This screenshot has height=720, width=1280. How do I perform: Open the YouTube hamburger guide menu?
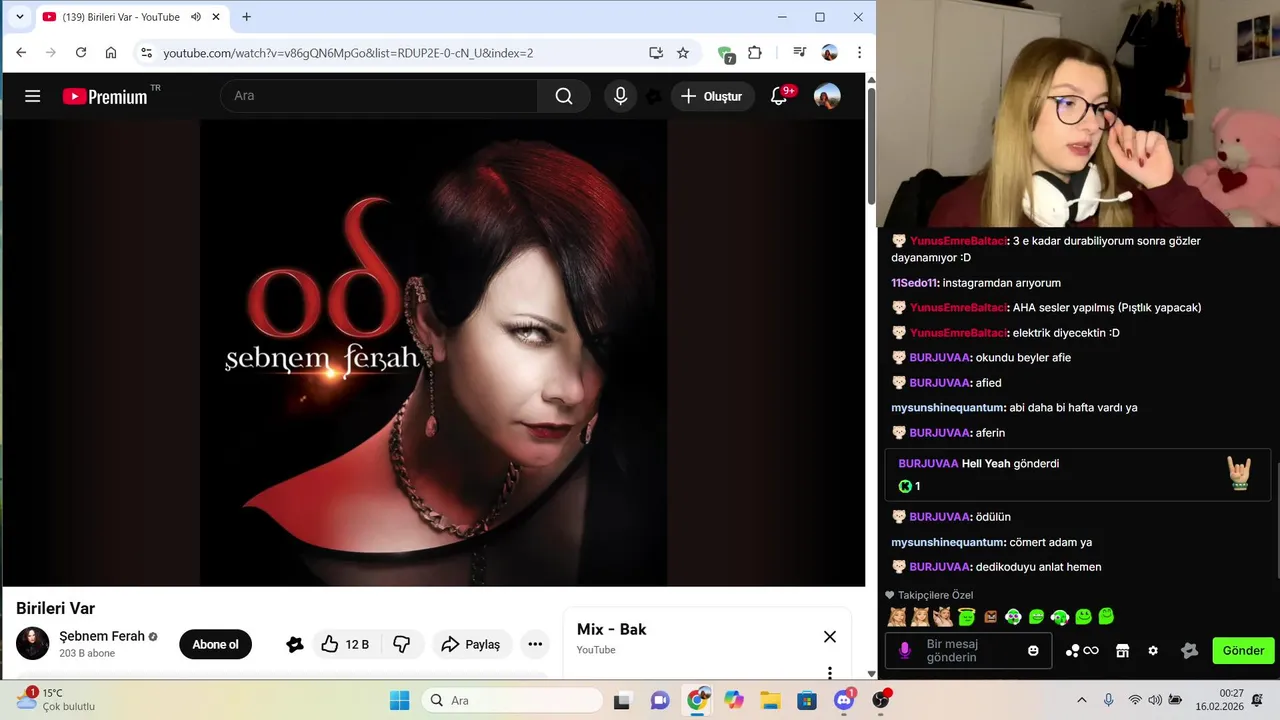coord(32,96)
